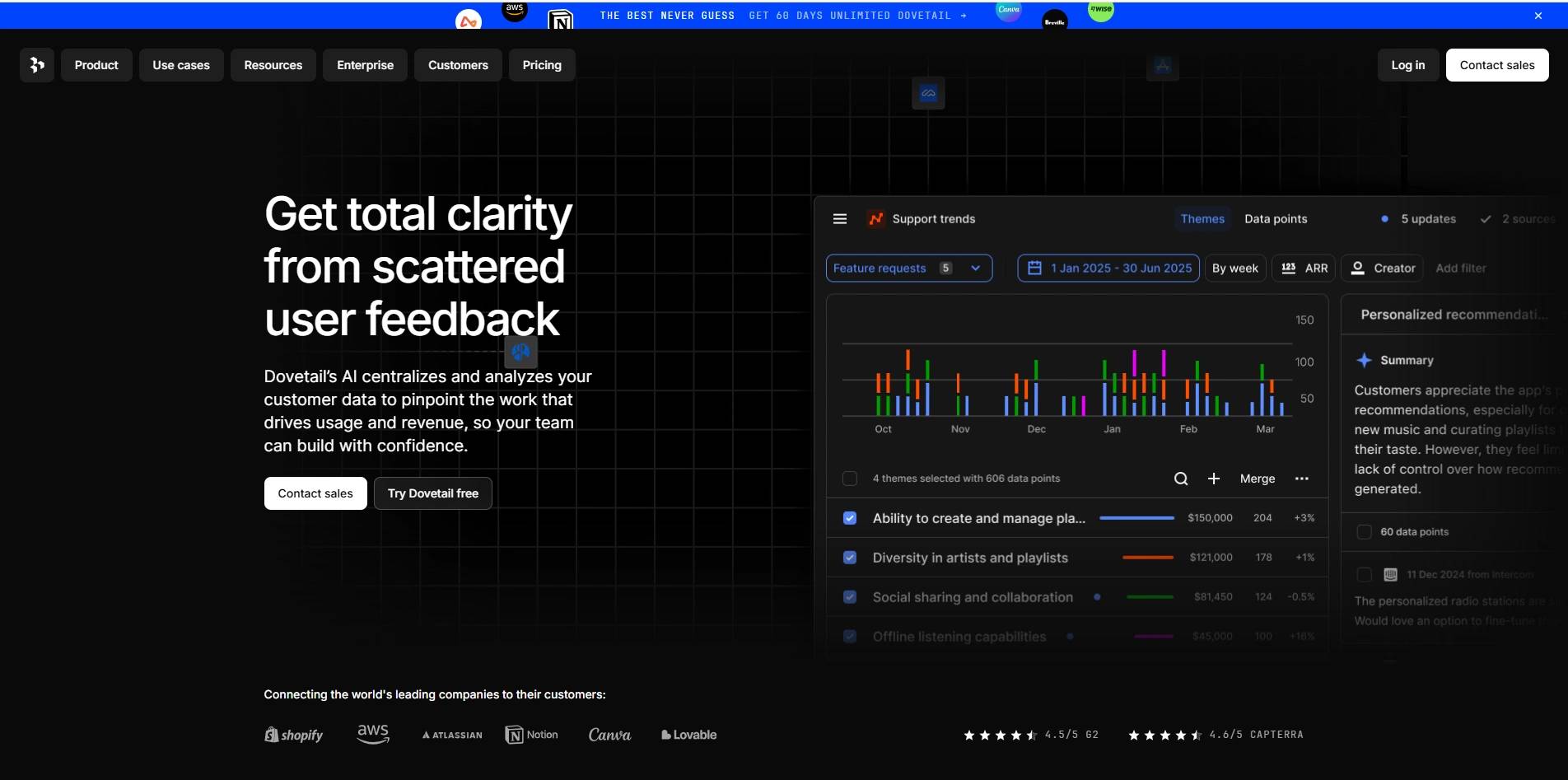1568x780 pixels.
Task: Open the Pricing page from navbar
Action: [542, 65]
